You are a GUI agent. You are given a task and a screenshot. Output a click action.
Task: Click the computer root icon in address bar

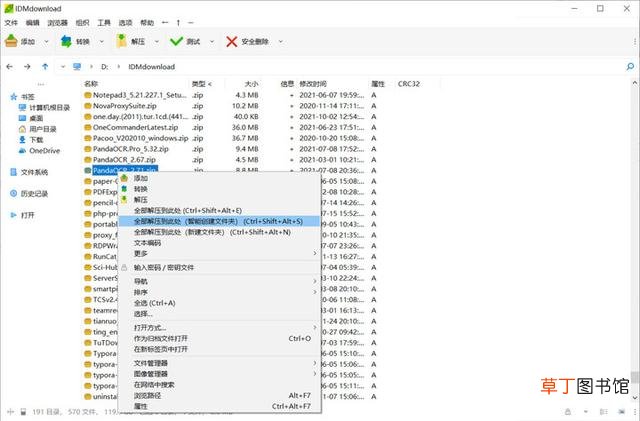point(77,67)
